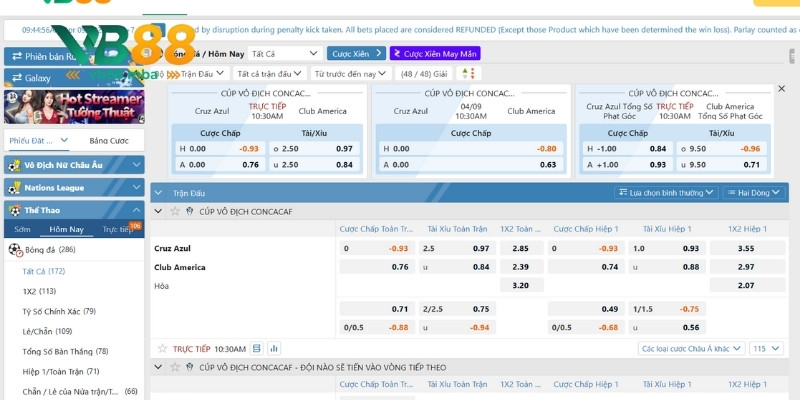Star the first CÚP VÔ ĐỊCH CONCACAF league
800x400 pixels.
[175, 211]
